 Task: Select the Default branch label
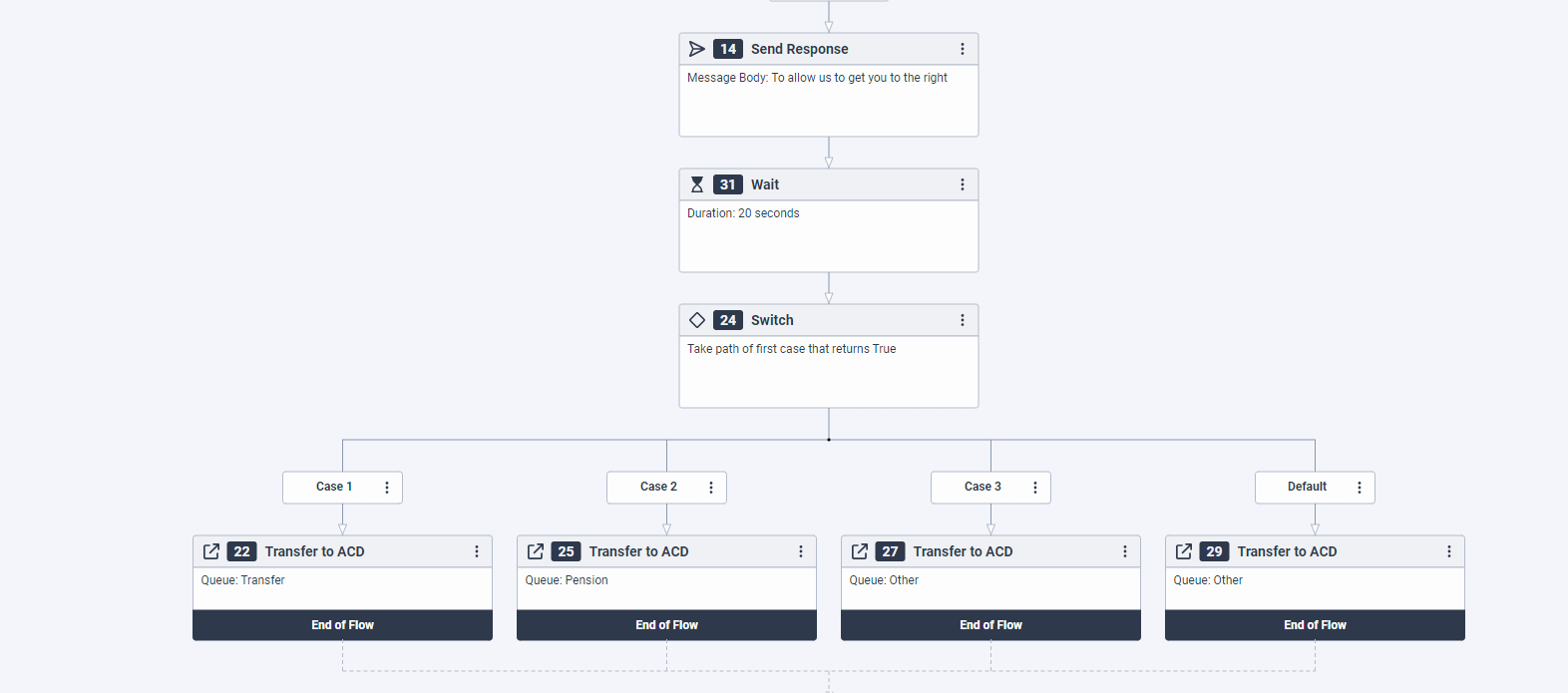pyautogui.click(x=1307, y=487)
